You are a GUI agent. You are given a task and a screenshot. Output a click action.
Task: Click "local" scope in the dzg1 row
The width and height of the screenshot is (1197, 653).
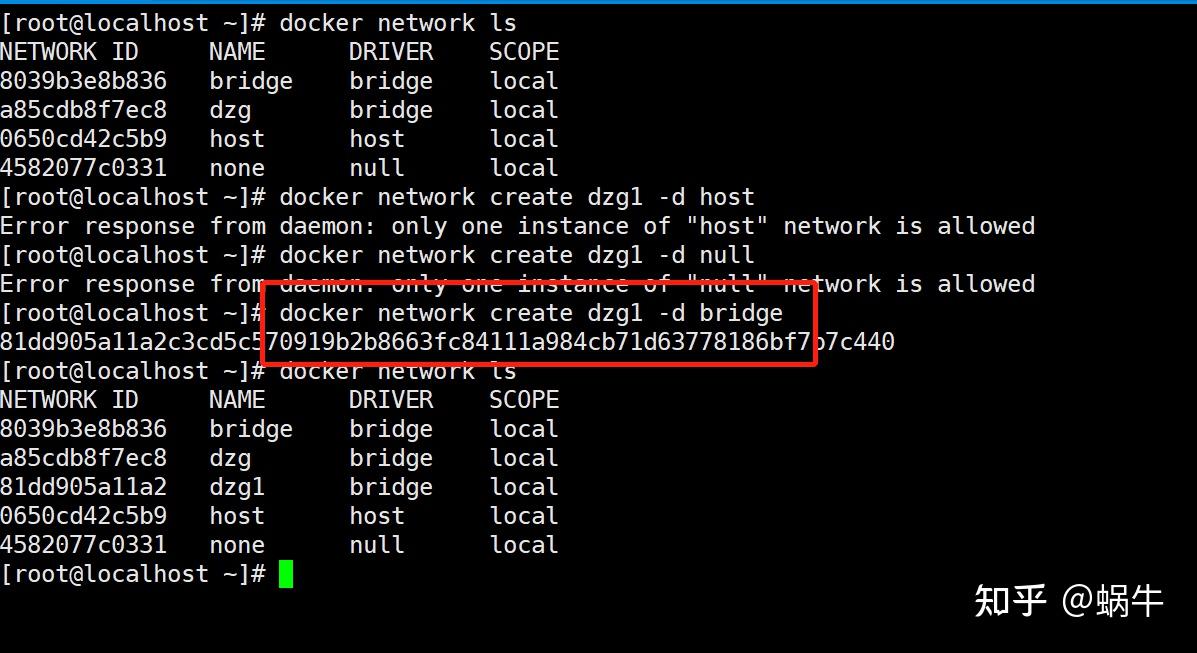524,487
